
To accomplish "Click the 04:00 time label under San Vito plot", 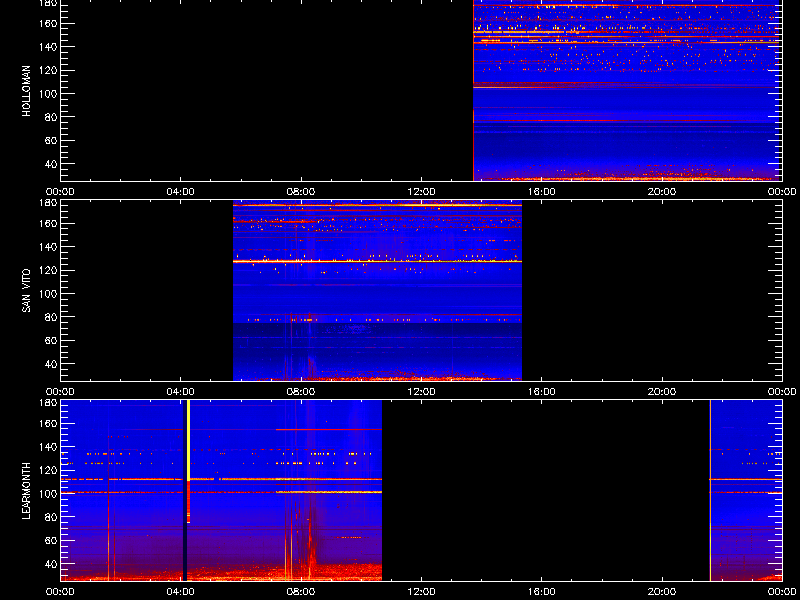I will coord(181,392).
